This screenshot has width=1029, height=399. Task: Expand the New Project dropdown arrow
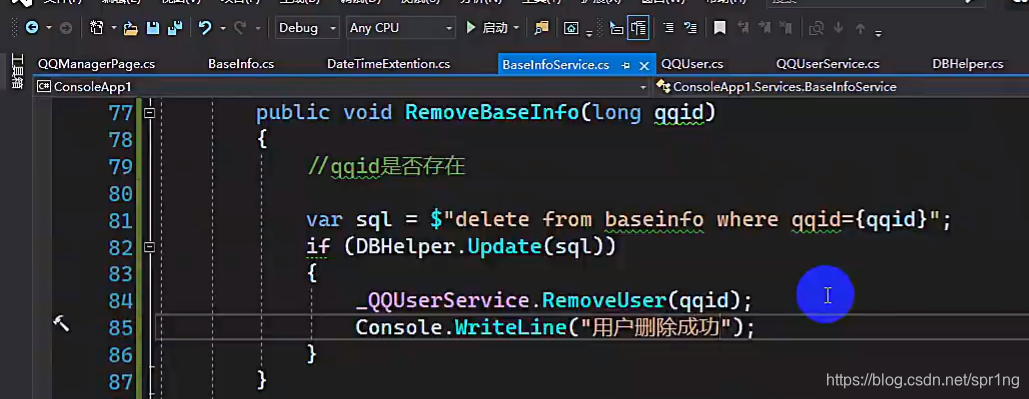113,28
